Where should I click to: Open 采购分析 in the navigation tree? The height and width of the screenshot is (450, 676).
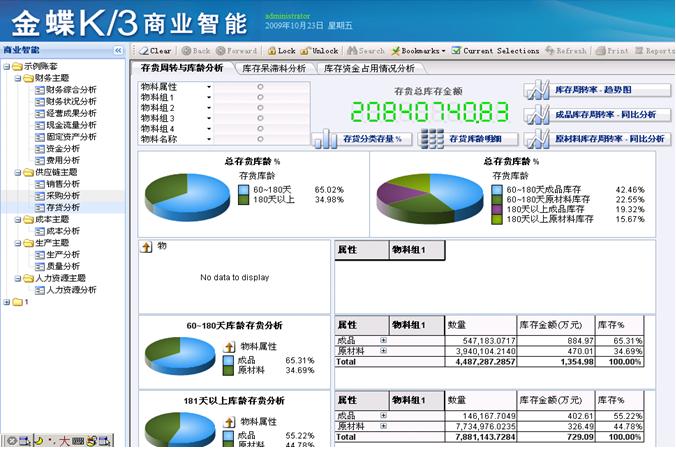[x=63, y=196]
